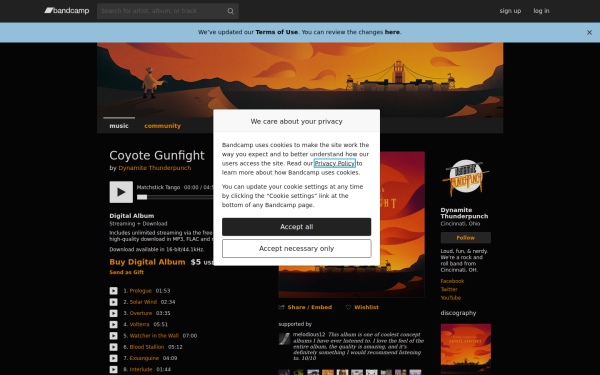The width and height of the screenshot is (600, 375).
Task: Open the Exsanguine track link
Action: coord(144,358)
